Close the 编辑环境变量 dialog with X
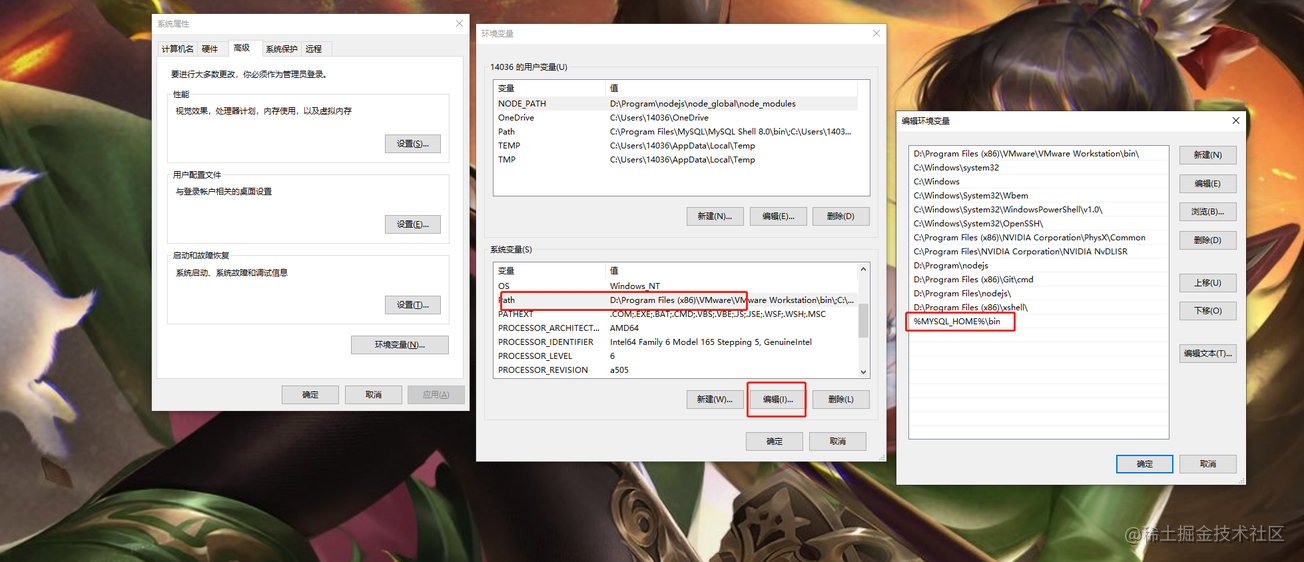 point(1236,120)
